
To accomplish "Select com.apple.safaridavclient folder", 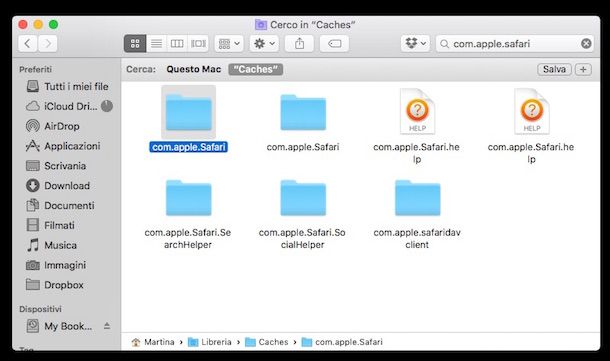I will click(x=417, y=198).
